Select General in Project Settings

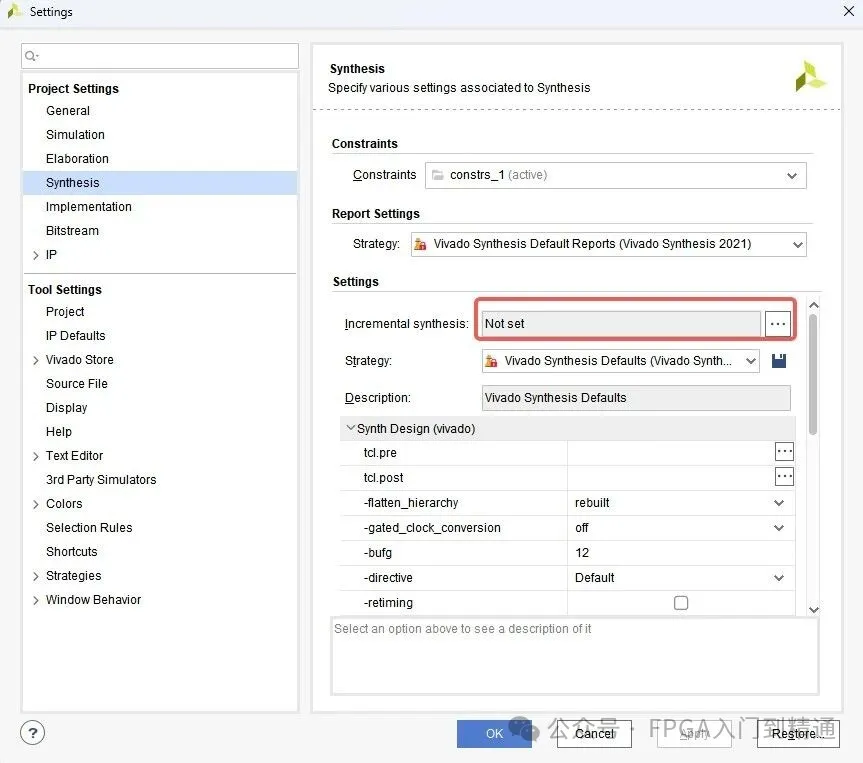point(68,111)
